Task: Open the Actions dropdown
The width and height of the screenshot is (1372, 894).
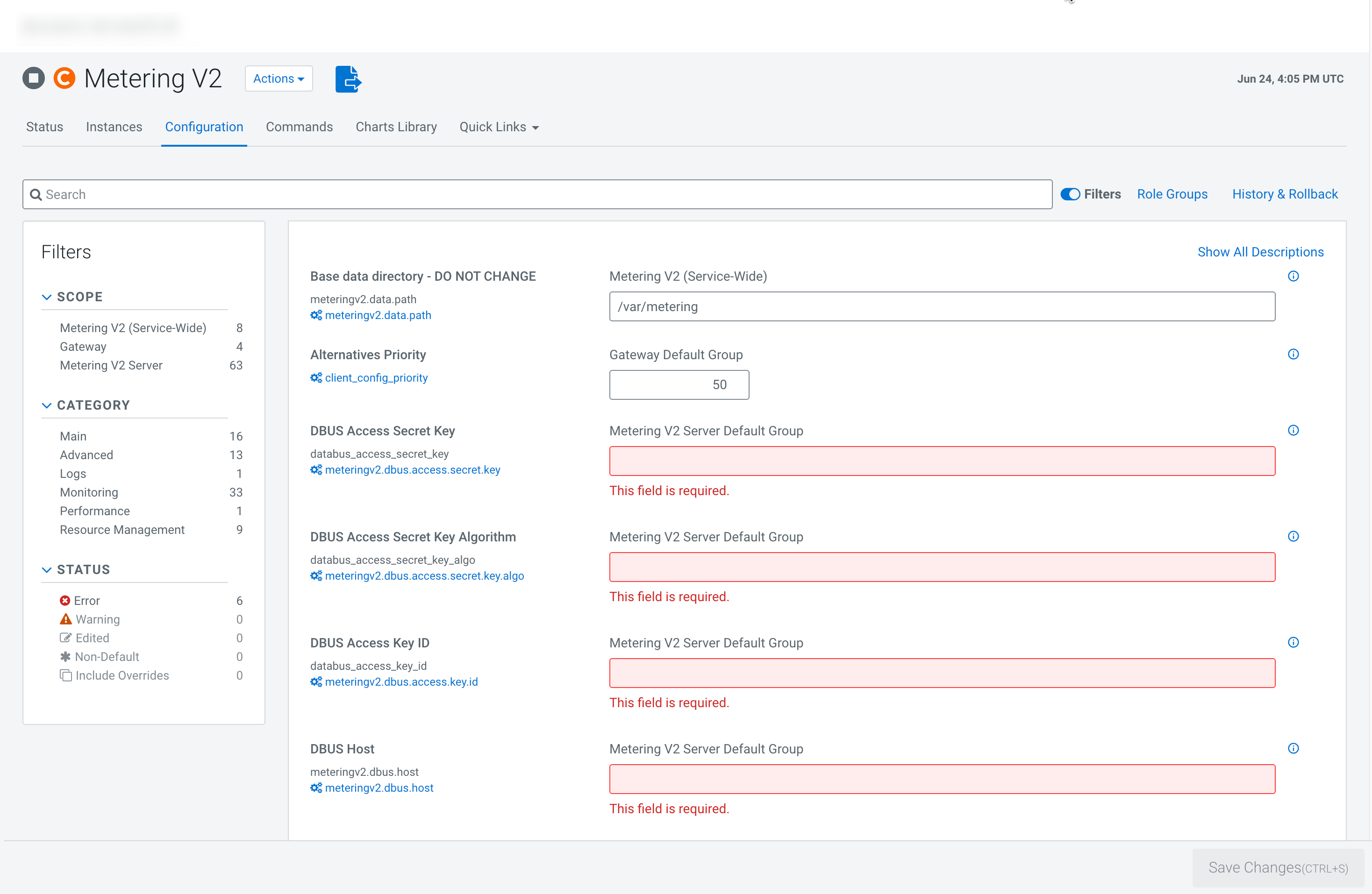Action: (x=279, y=78)
